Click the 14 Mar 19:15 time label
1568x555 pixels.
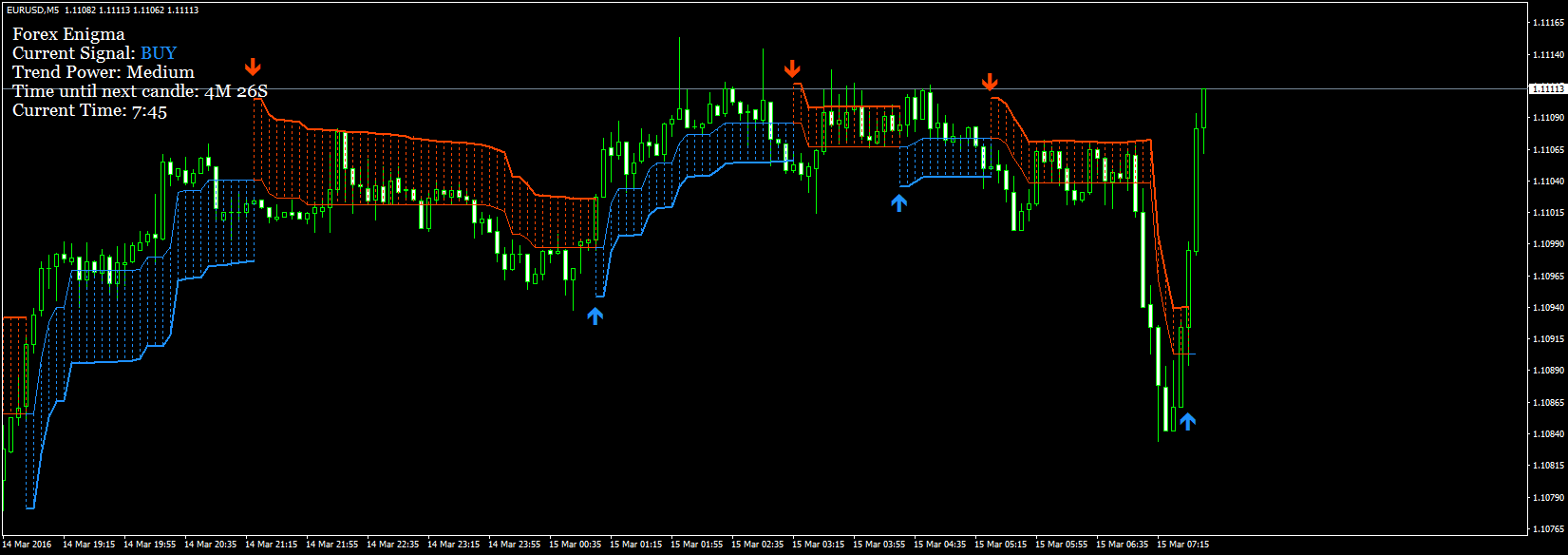[x=89, y=545]
